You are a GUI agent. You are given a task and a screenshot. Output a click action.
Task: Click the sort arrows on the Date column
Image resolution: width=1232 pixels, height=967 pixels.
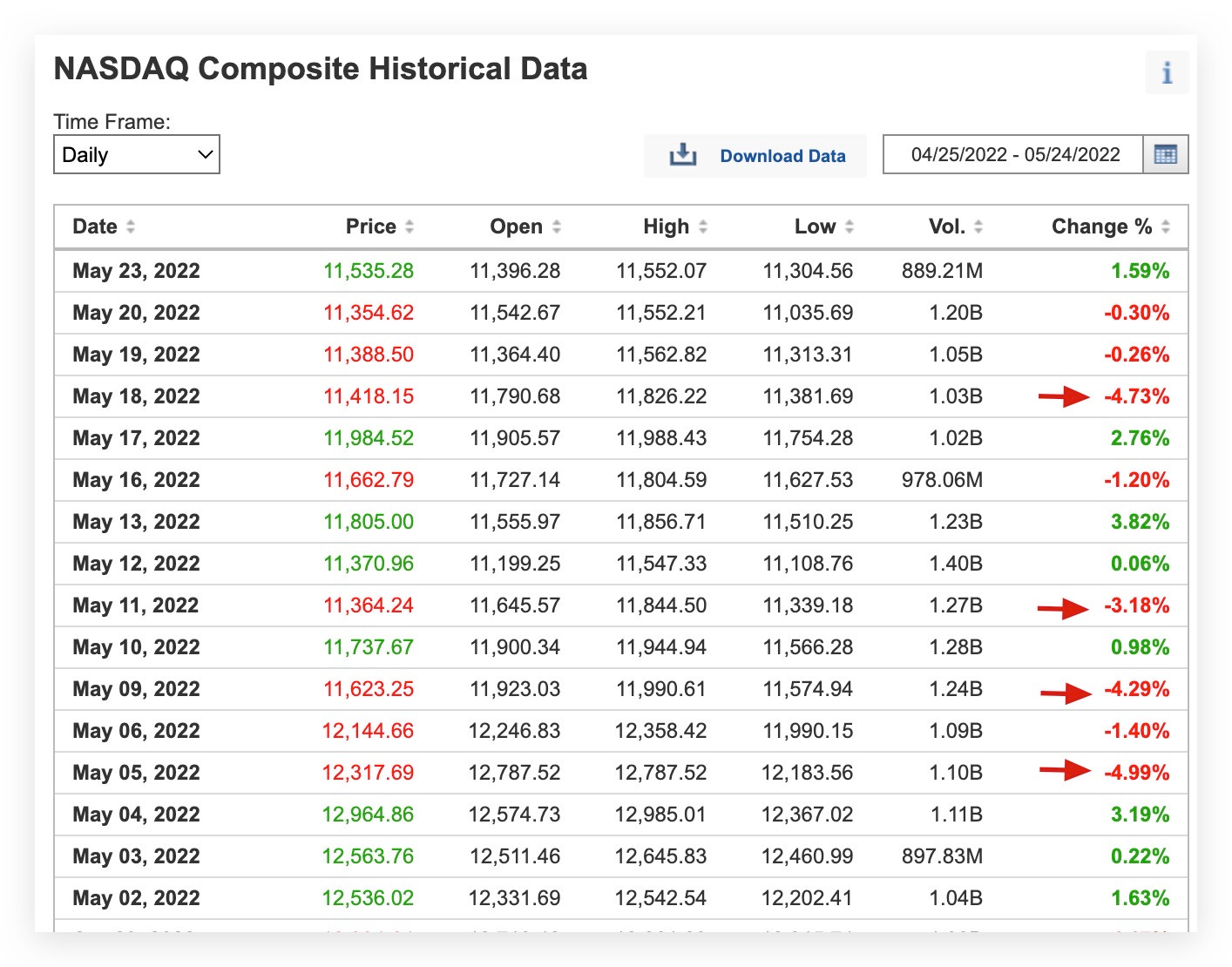(131, 227)
